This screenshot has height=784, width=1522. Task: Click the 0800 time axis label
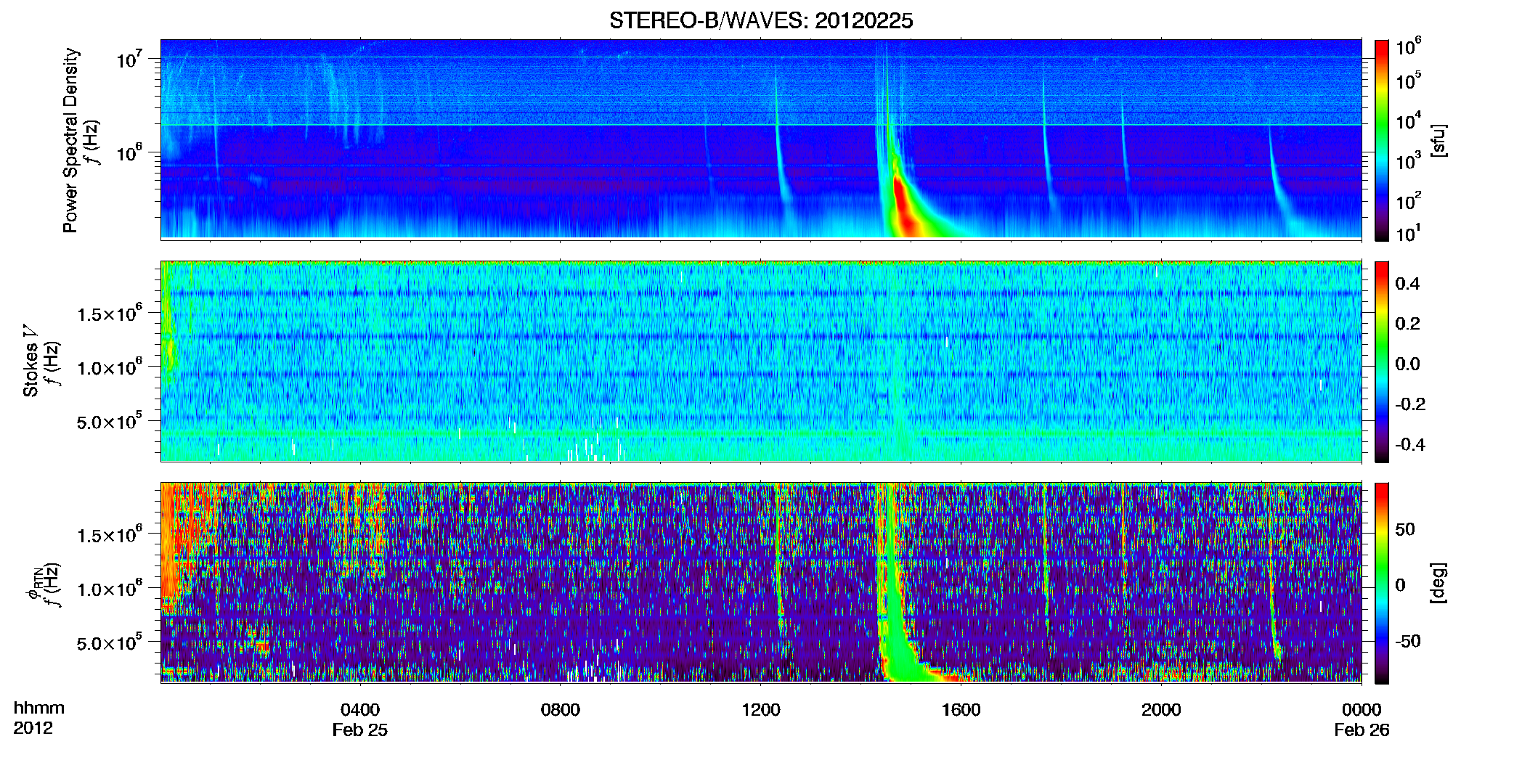click(x=560, y=710)
